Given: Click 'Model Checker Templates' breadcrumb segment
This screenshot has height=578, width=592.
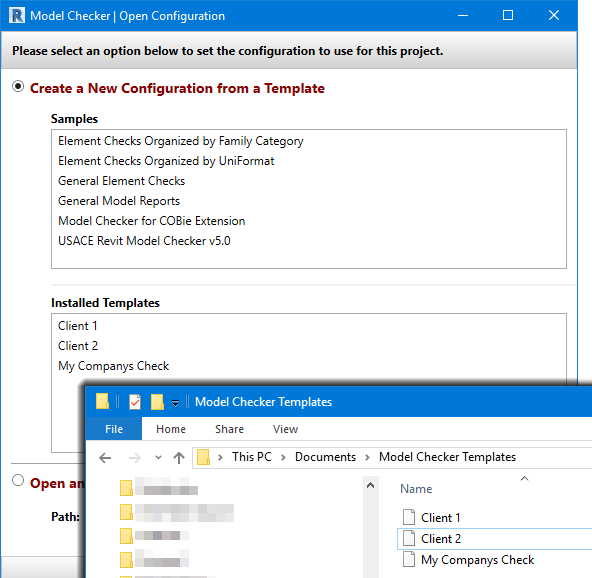Looking at the screenshot, I should pos(447,457).
